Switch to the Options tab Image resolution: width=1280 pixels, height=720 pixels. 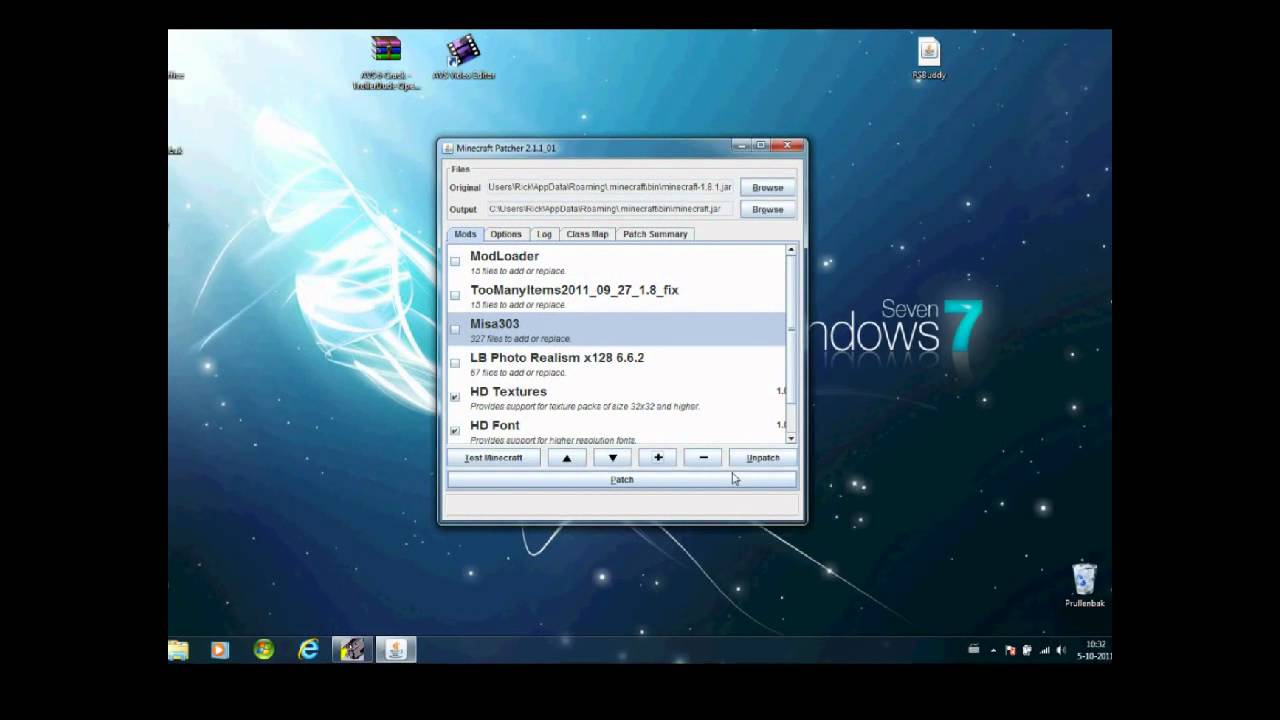pos(506,234)
